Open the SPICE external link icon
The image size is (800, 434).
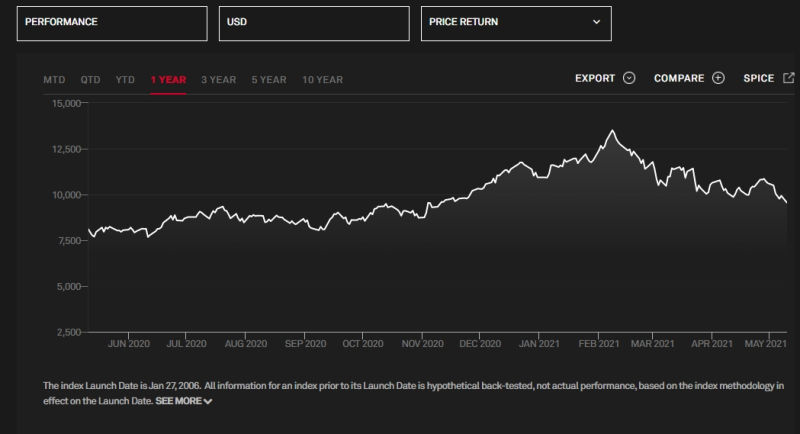coord(789,78)
